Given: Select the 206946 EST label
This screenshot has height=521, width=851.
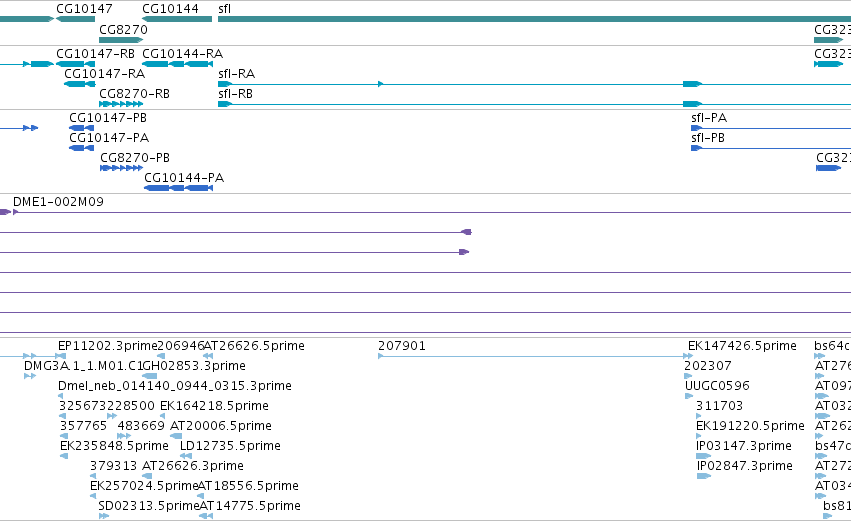Looking at the screenshot, I should click(181, 346).
